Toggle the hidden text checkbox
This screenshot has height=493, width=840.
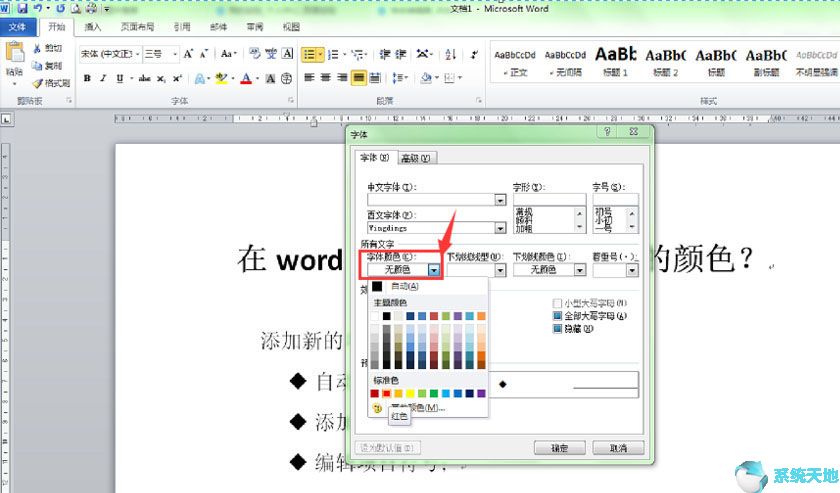558,329
